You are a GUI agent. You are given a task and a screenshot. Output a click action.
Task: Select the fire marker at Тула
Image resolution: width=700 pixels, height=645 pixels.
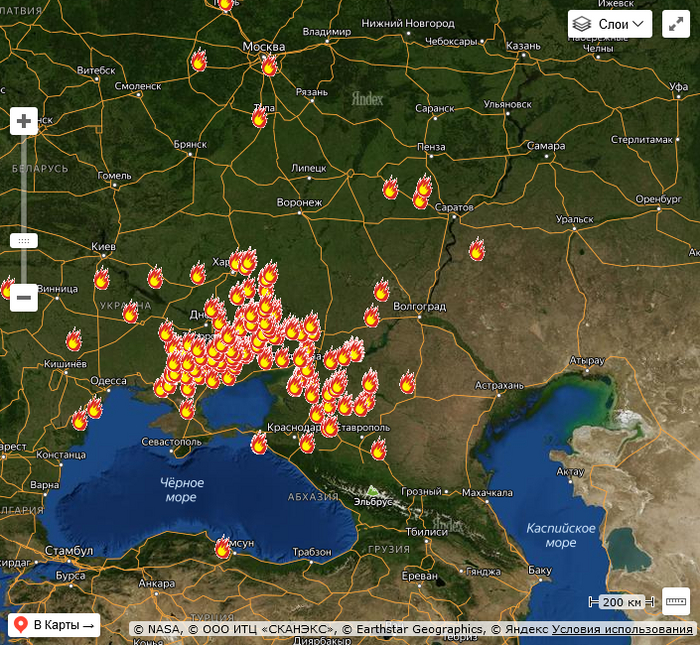[x=260, y=117]
